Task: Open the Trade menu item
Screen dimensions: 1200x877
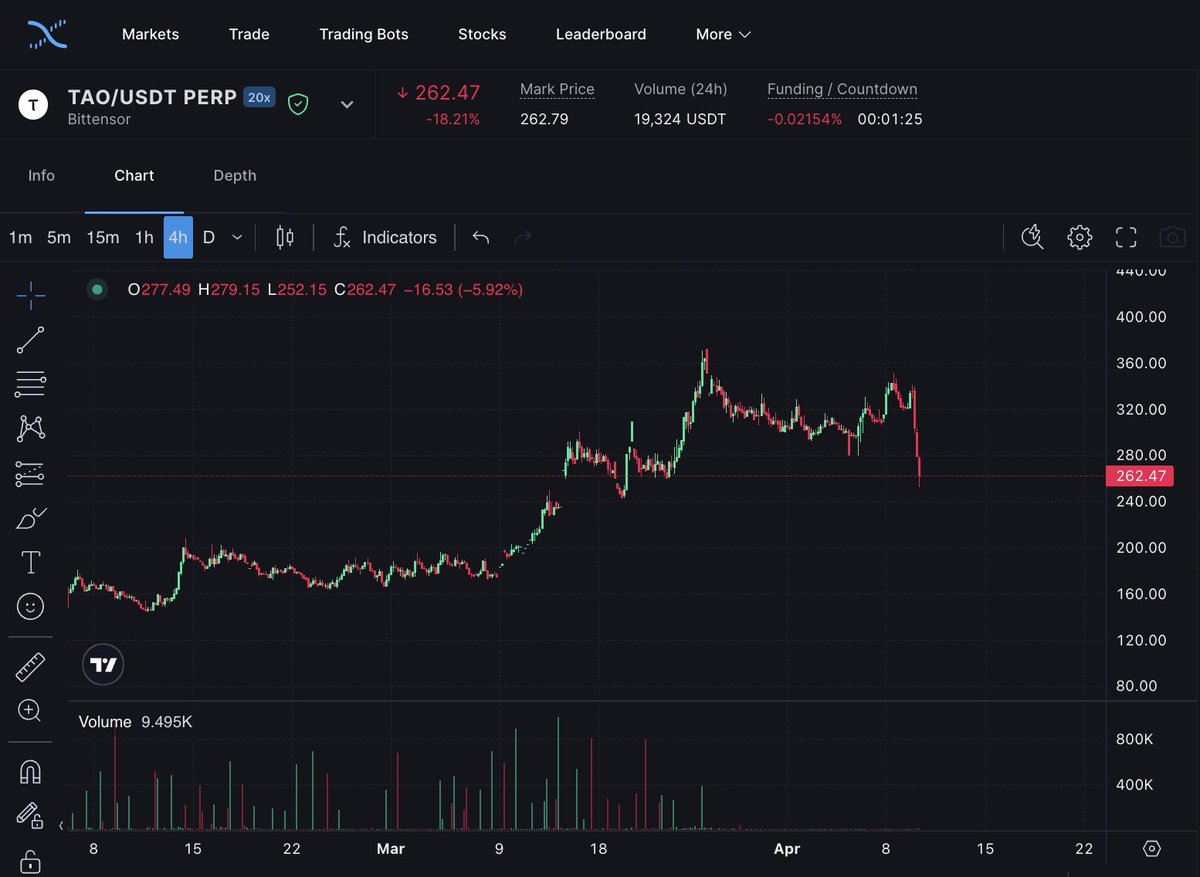Action: (x=249, y=34)
